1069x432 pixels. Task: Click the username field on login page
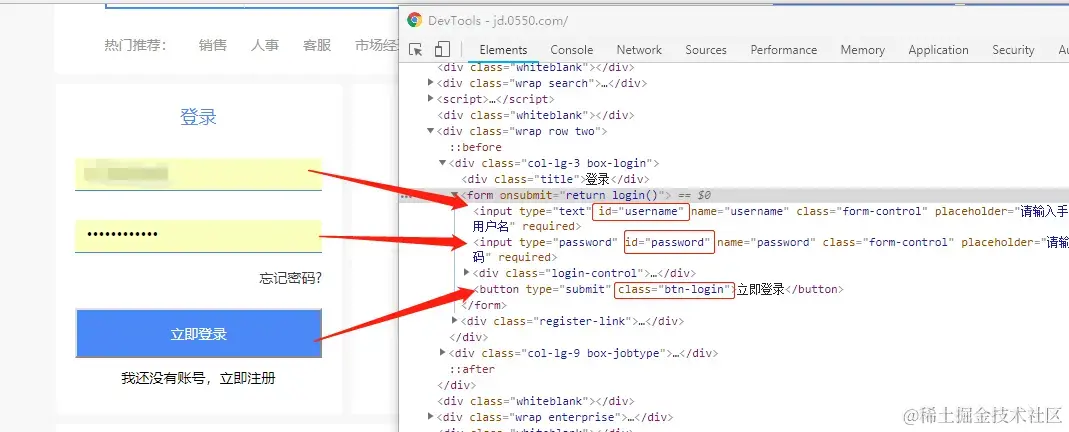pos(198,174)
